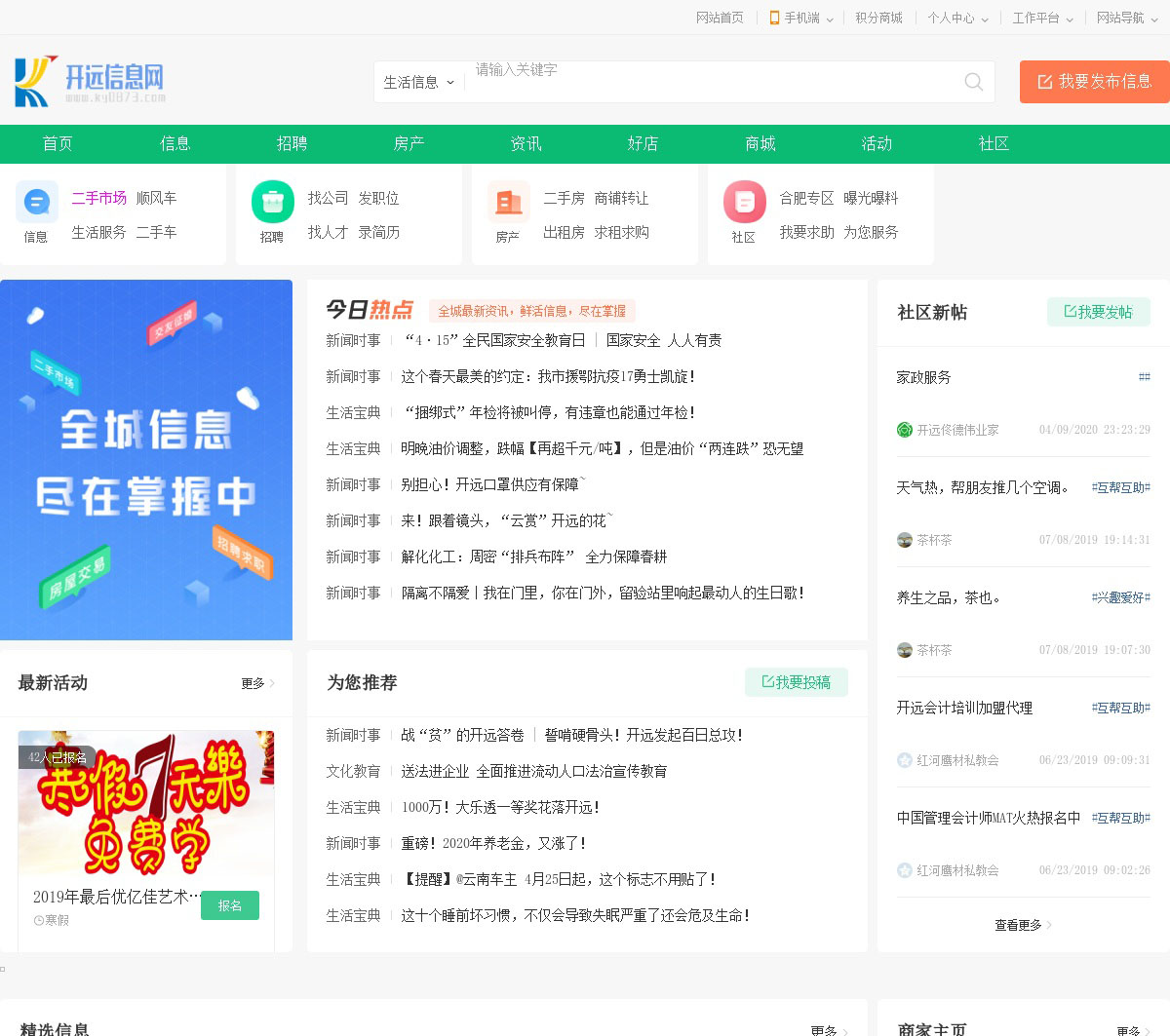Expand the 工作平台 dropdown menu
Viewport: 1170px width, 1036px height.
click(x=1042, y=18)
